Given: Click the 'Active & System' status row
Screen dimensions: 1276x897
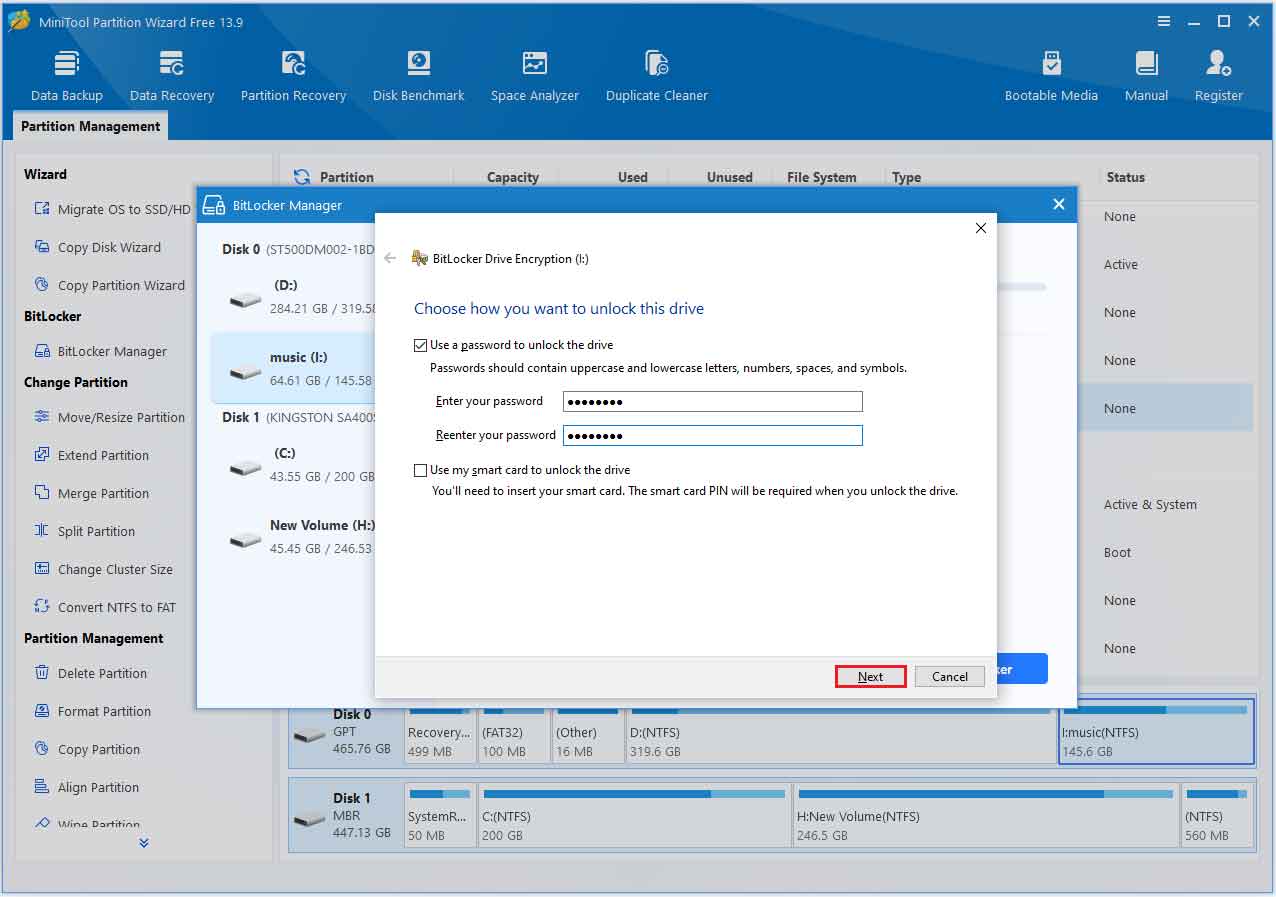Looking at the screenshot, I should 1150,505.
